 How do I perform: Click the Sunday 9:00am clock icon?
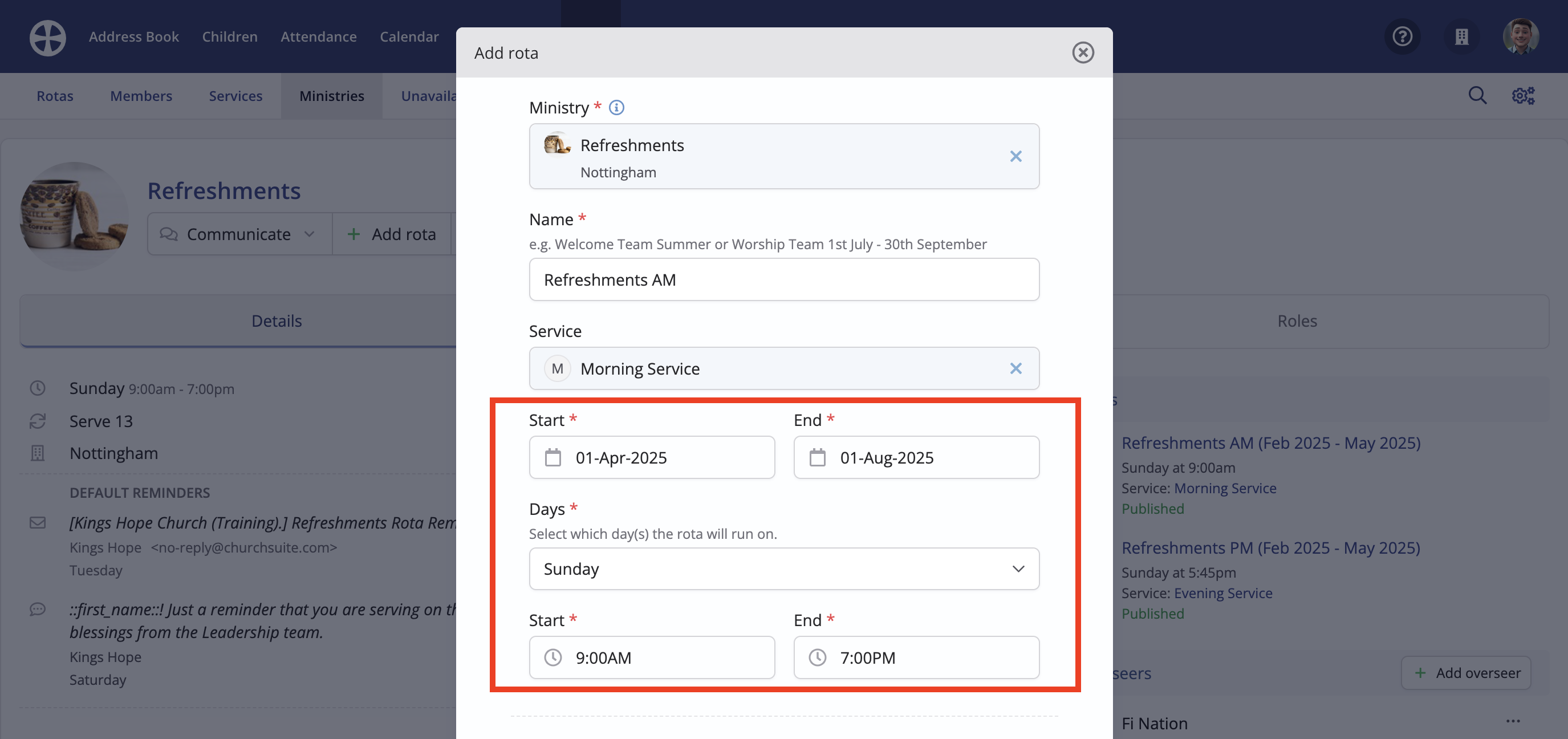pos(38,388)
